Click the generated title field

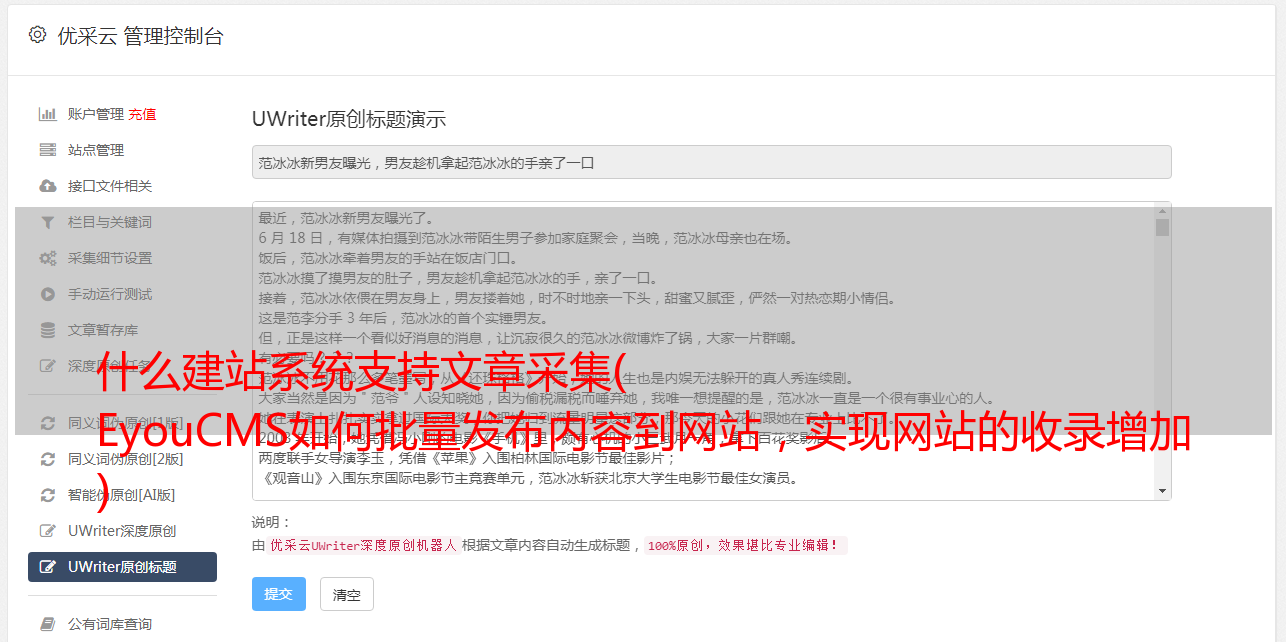click(711, 162)
